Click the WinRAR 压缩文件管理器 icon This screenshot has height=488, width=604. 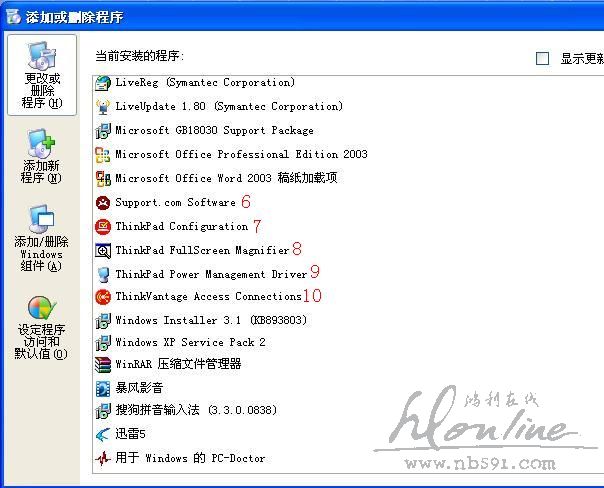click(x=103, y=365)
